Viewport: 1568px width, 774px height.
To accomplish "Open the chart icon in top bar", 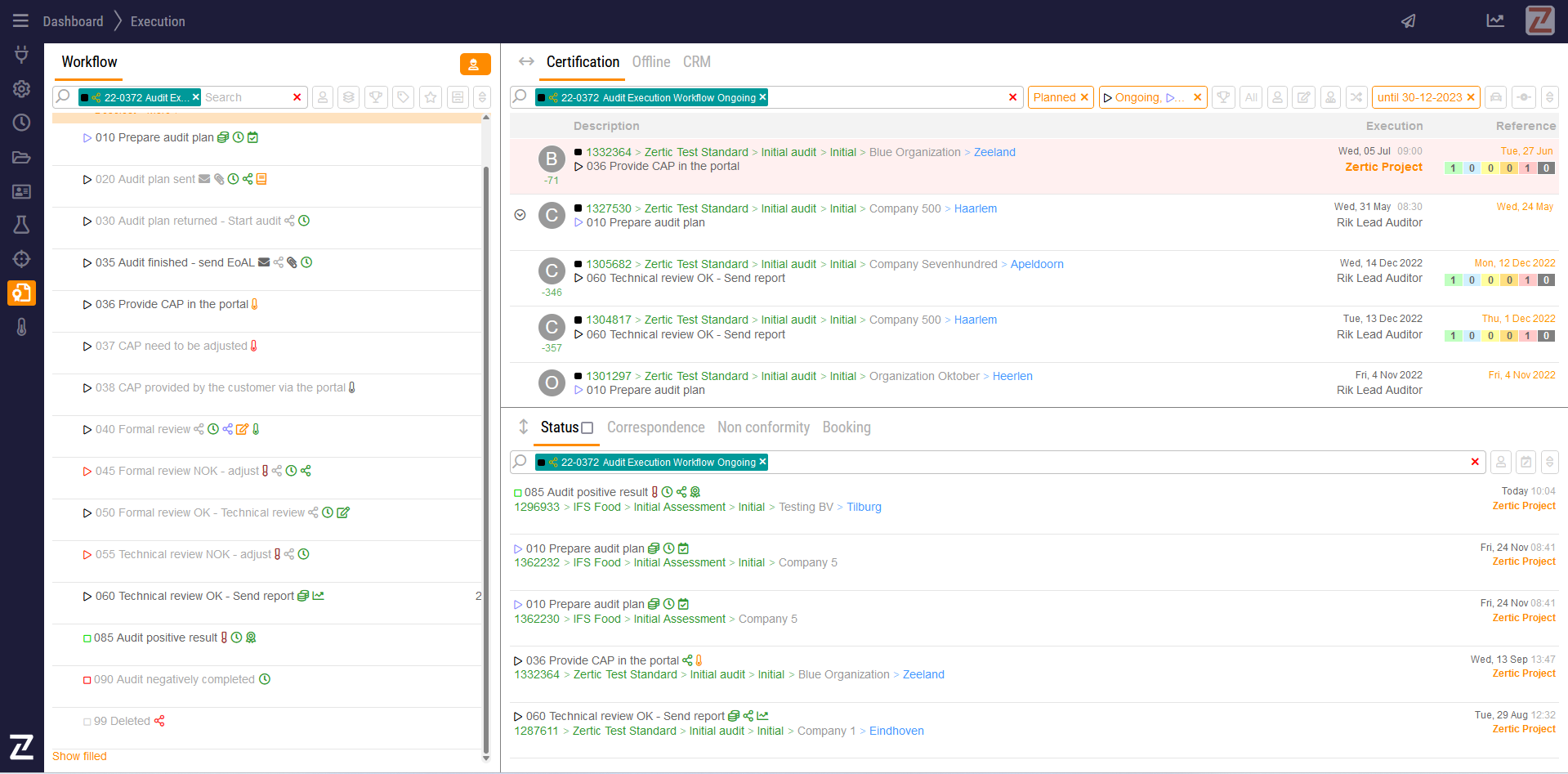I will (x=1495, y=21).
